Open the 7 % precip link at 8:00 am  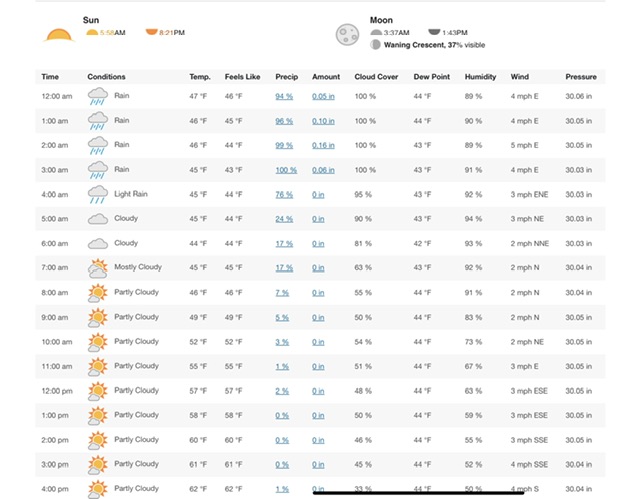coord(282,293)
